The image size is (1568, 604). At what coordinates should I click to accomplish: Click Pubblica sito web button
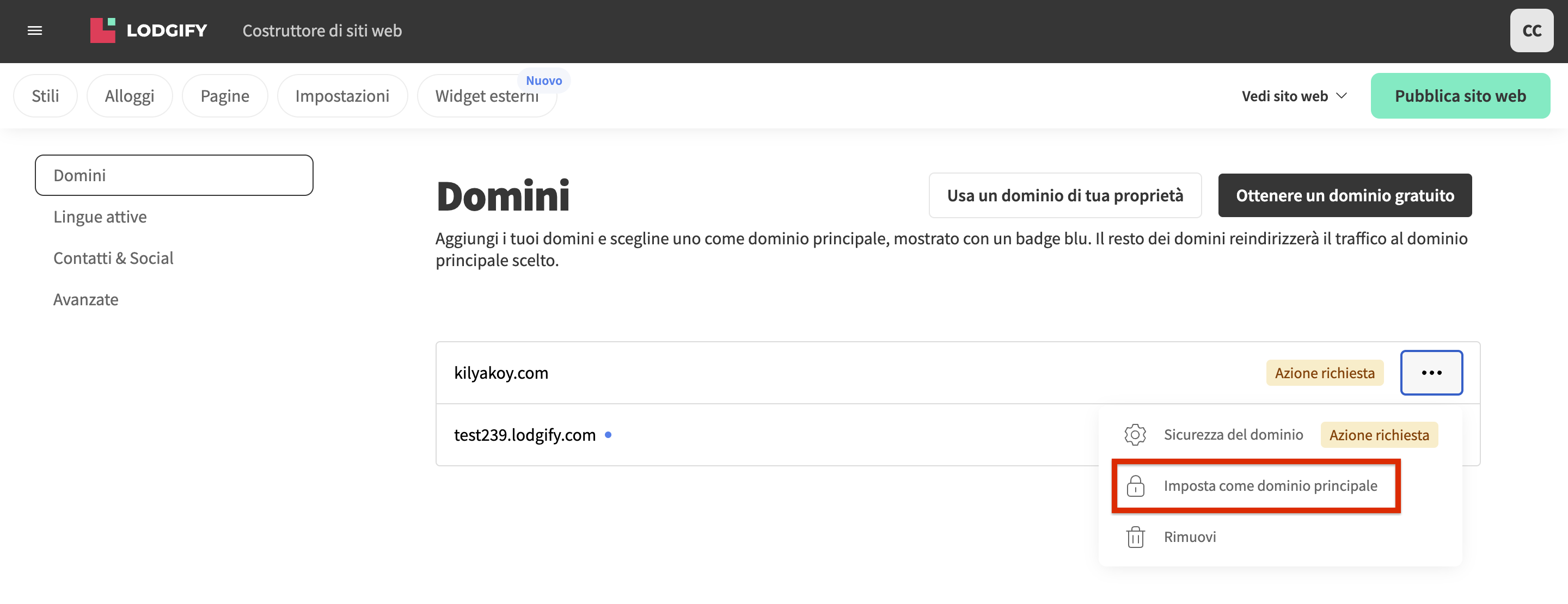(x=1460, y=96)
